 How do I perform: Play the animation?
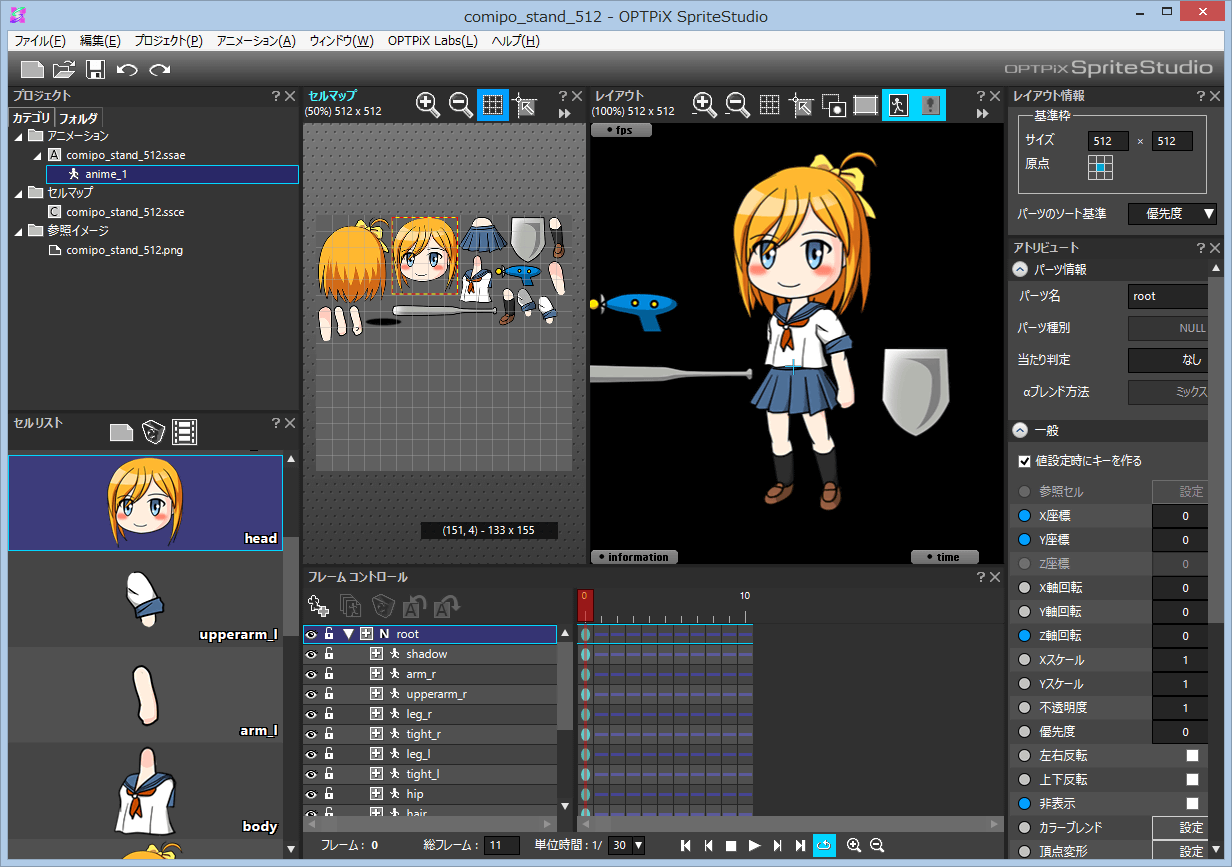click(755, 845)
